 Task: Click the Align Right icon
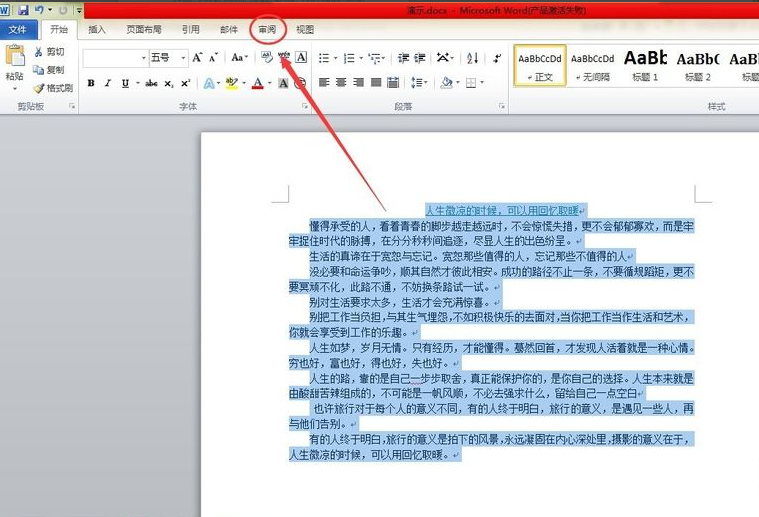pos(359,83)
